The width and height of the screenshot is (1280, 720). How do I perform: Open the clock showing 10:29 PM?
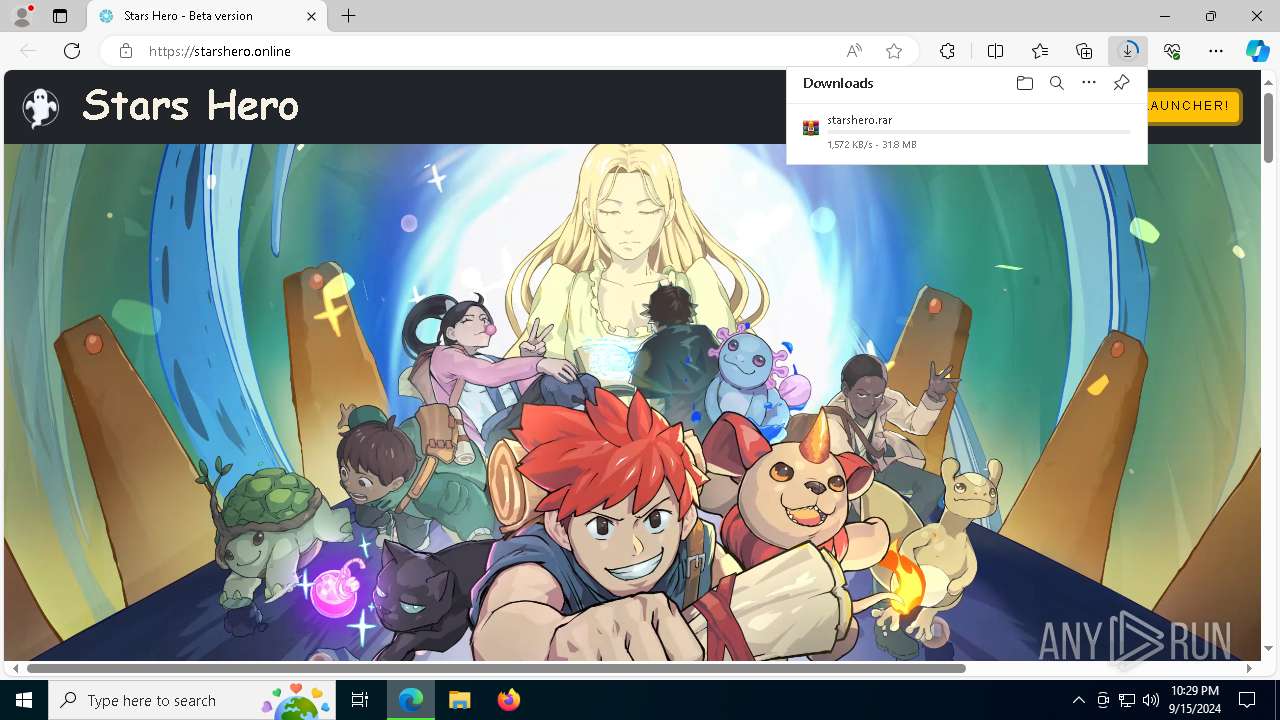coord(1194,700)
